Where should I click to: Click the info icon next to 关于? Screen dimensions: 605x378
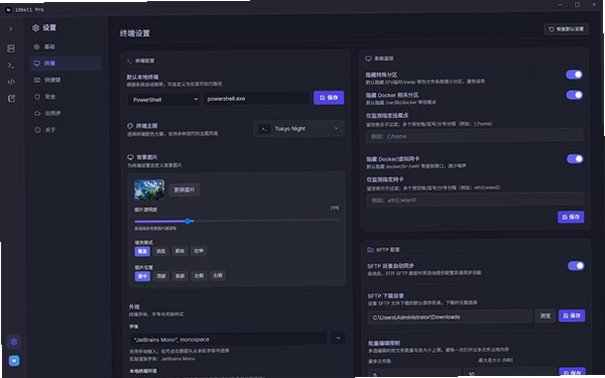(37, 130)
